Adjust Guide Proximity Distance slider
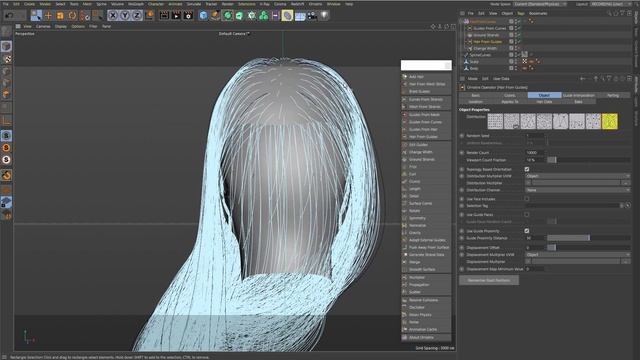The width and height of the screenshot is (640, 360). pos(589,238)
